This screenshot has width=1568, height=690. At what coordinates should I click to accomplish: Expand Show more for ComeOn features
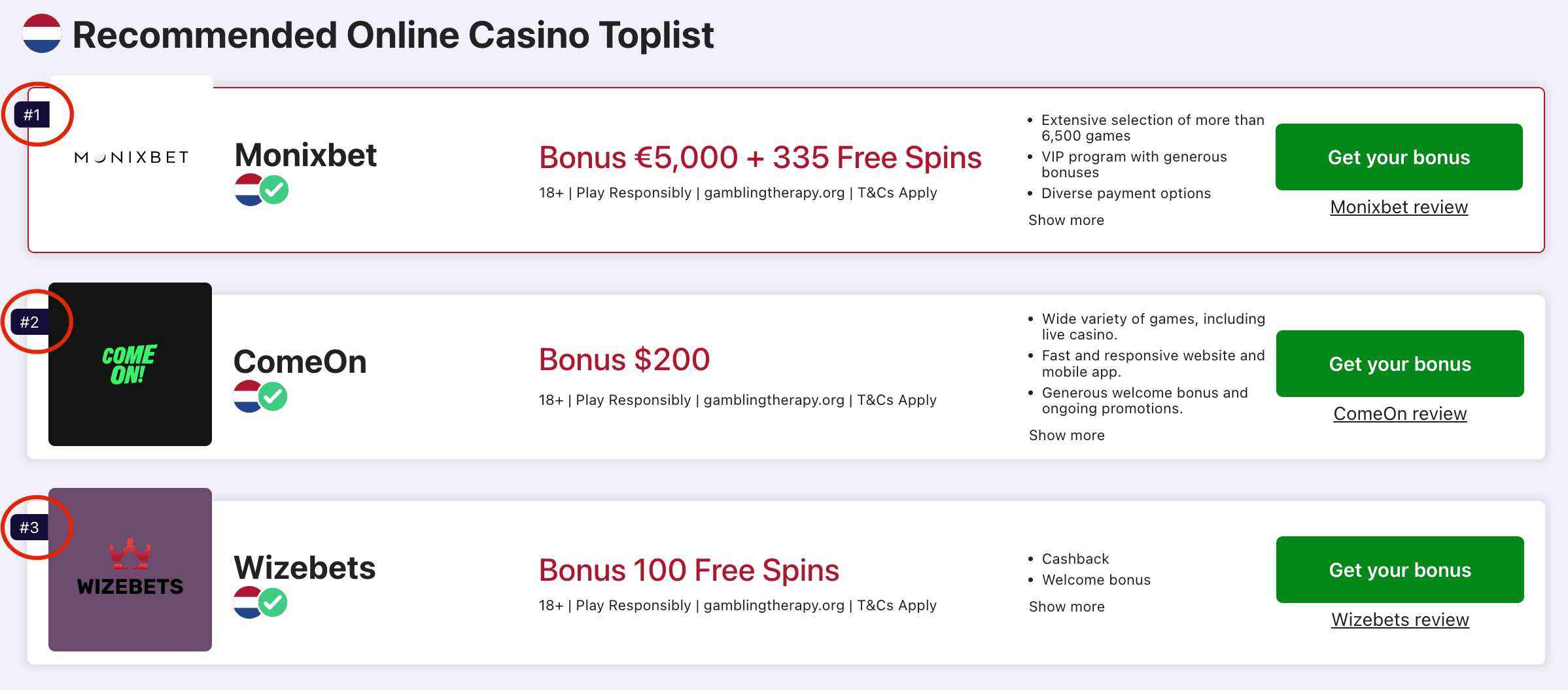[x=1066, y=436]
